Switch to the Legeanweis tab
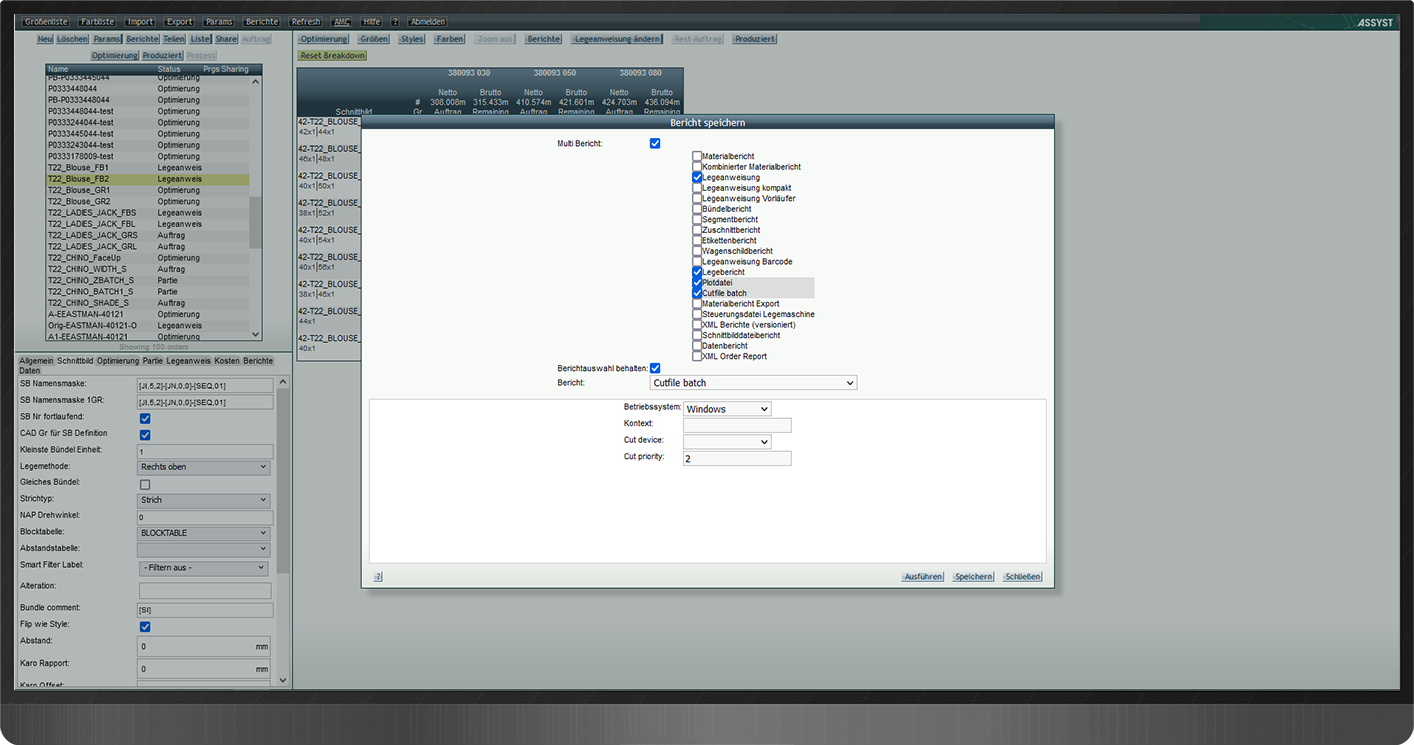Screen dimensions: 1414x745 pos(189,360)
